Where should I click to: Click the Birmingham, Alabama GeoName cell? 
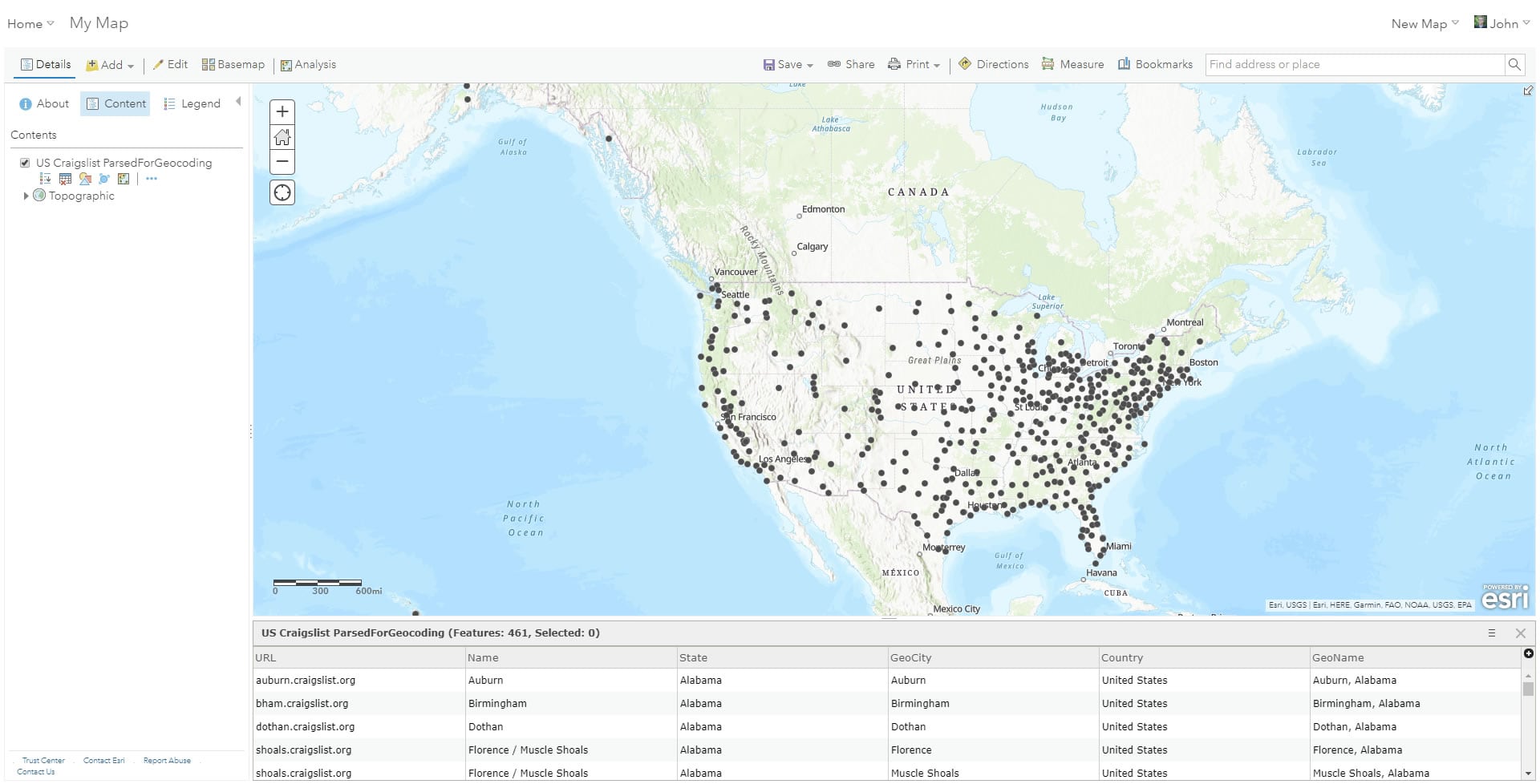(1415, 703)
